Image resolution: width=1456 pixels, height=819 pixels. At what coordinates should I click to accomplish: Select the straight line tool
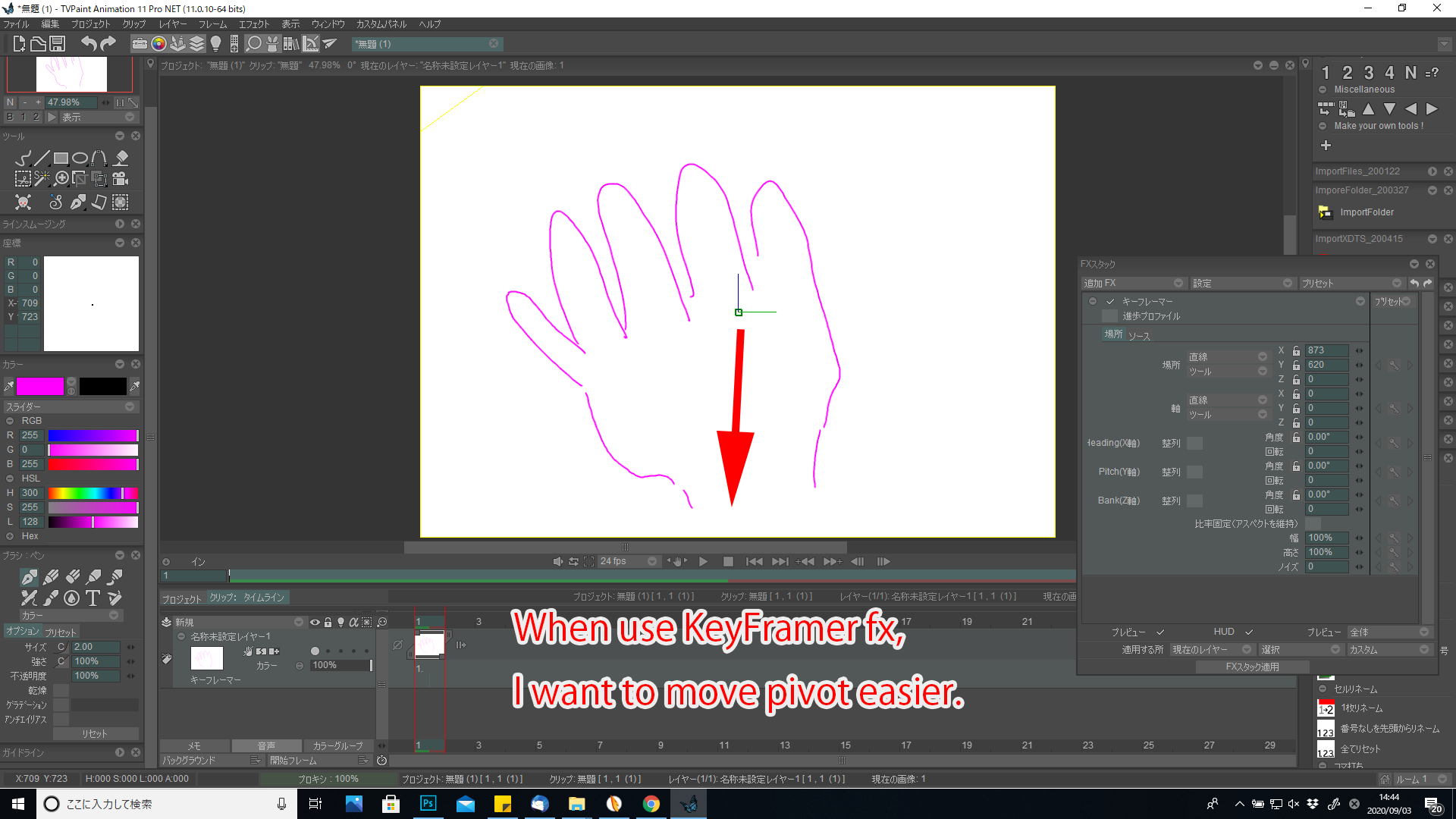[42, 158]
